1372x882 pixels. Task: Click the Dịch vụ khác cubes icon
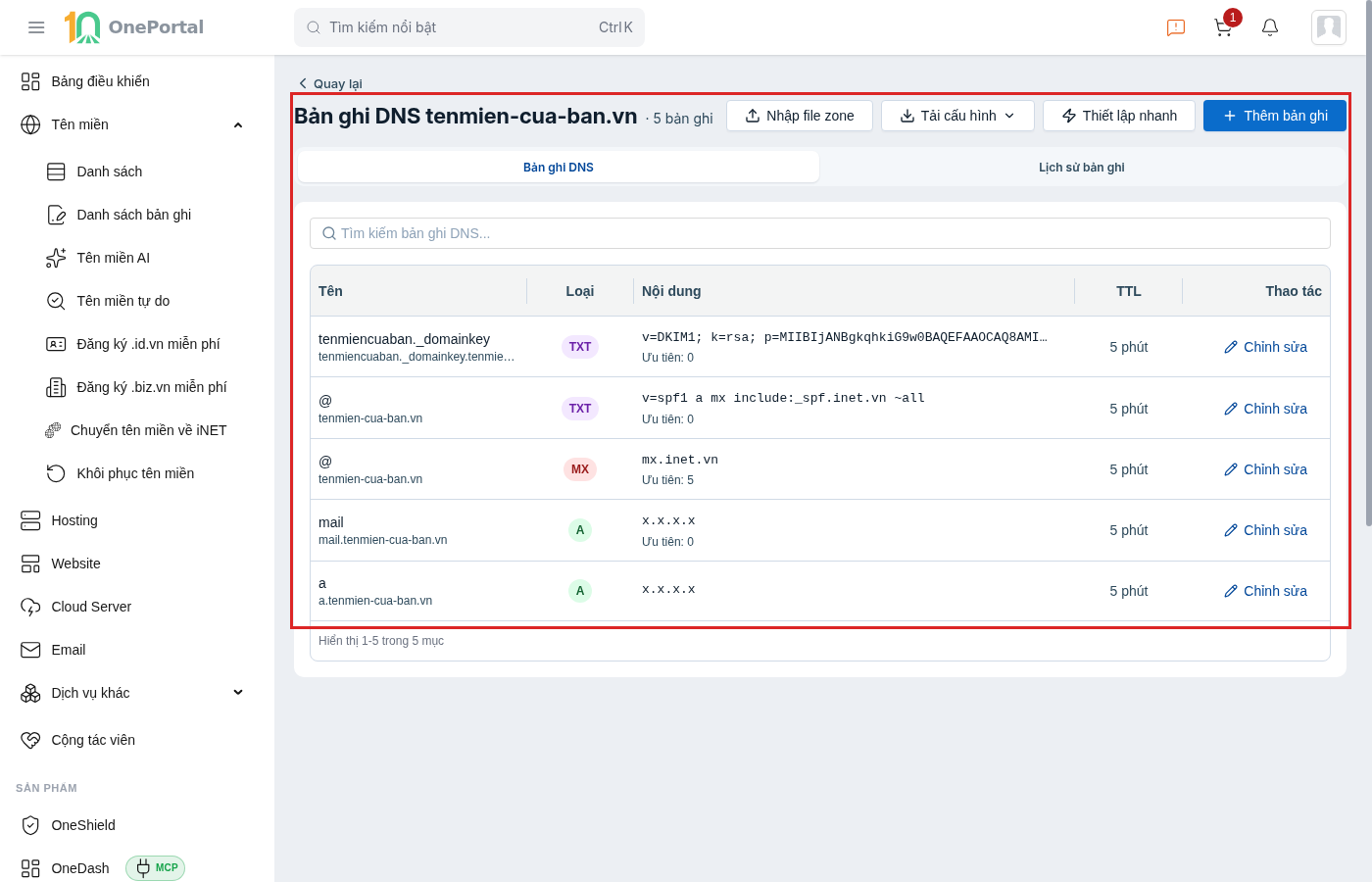(30, 693)
